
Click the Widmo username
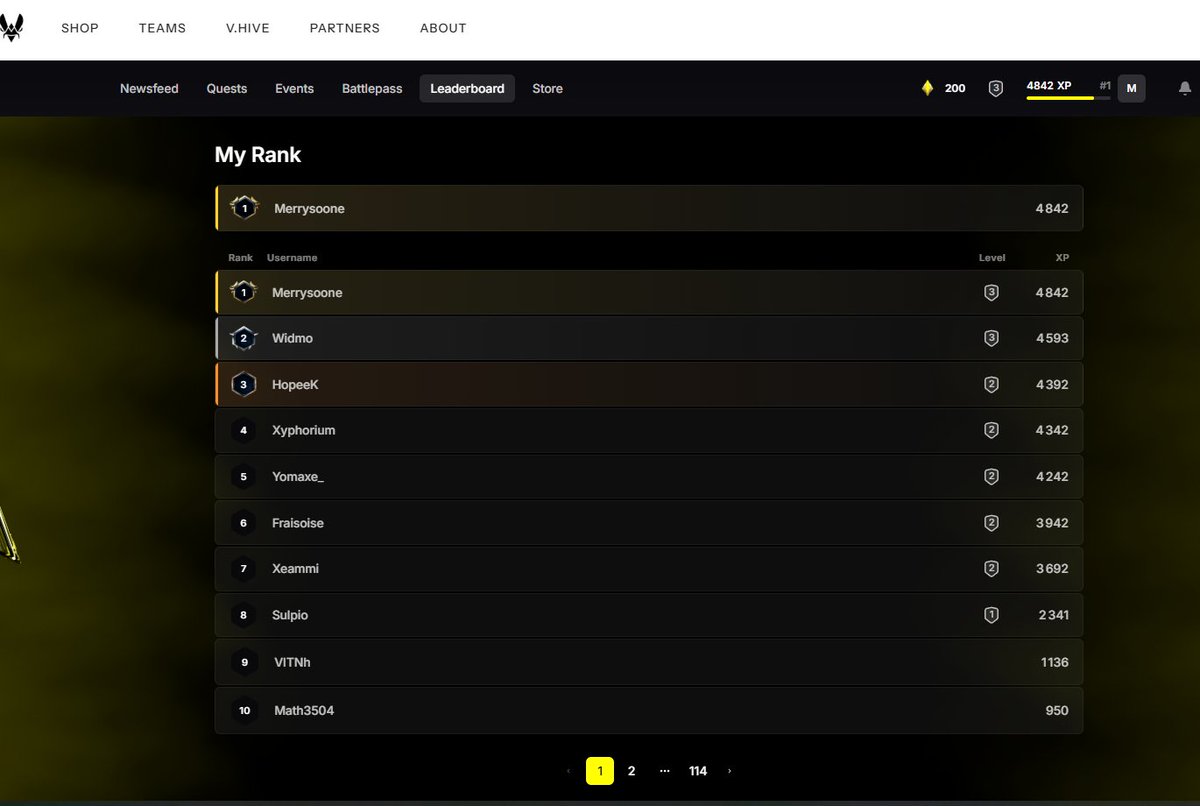click(292, 338)
